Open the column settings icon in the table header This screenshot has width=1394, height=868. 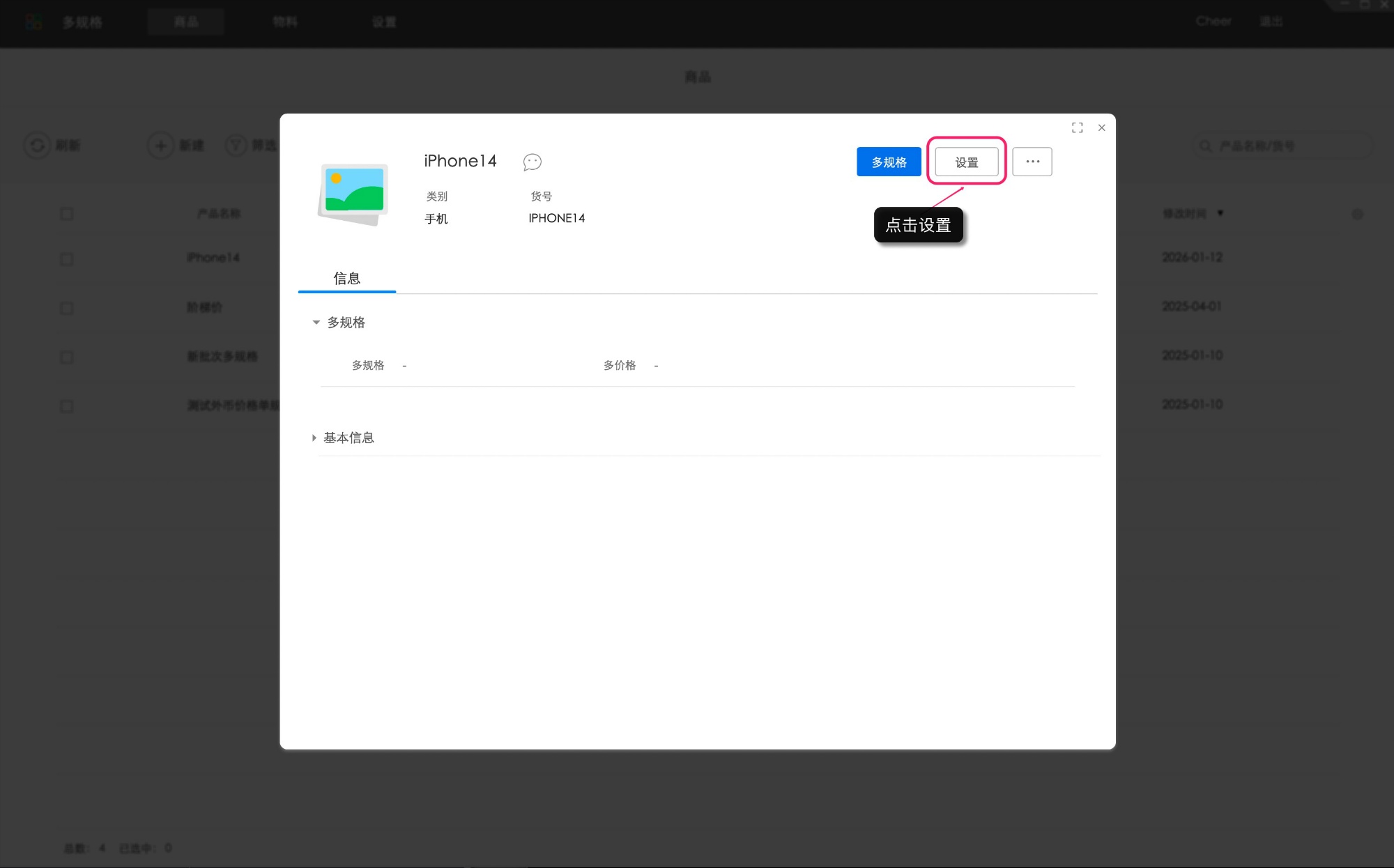pos(1357,215)
